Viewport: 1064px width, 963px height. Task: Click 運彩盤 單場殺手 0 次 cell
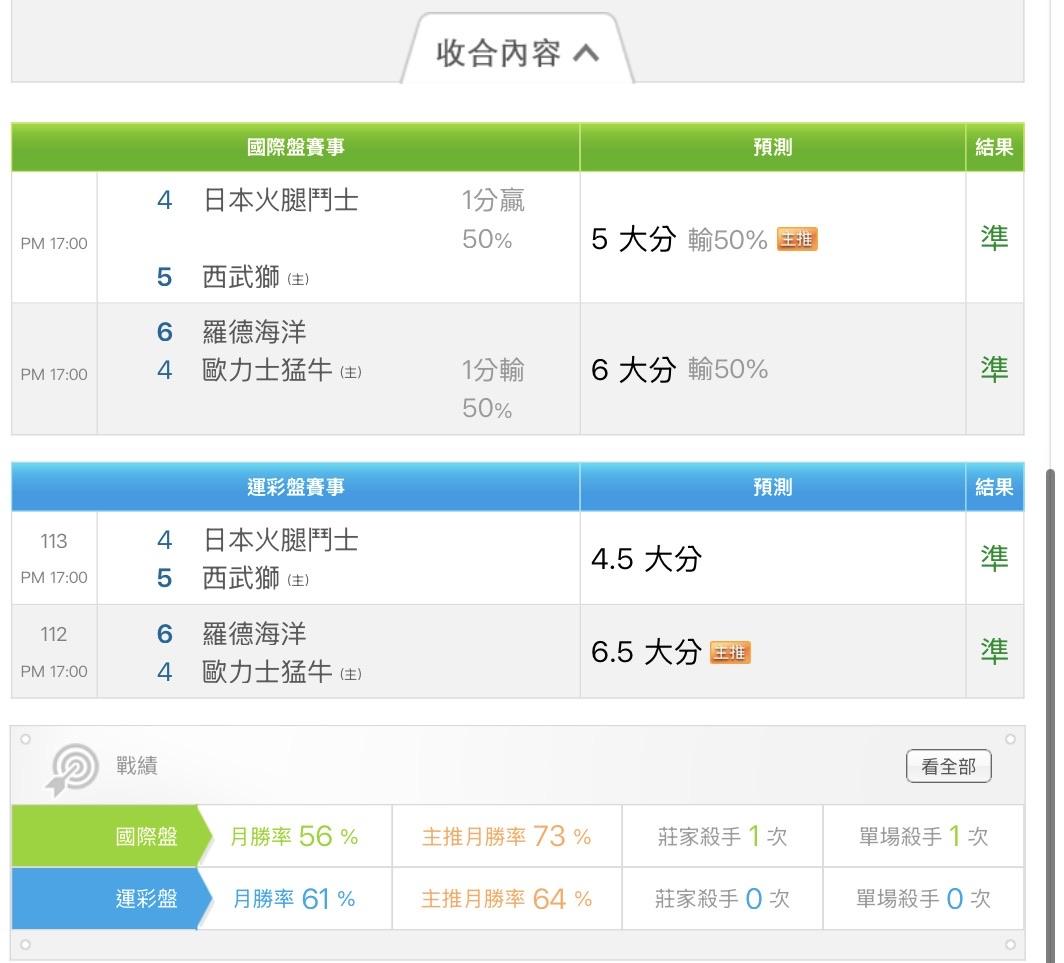[x=923, y=899]
